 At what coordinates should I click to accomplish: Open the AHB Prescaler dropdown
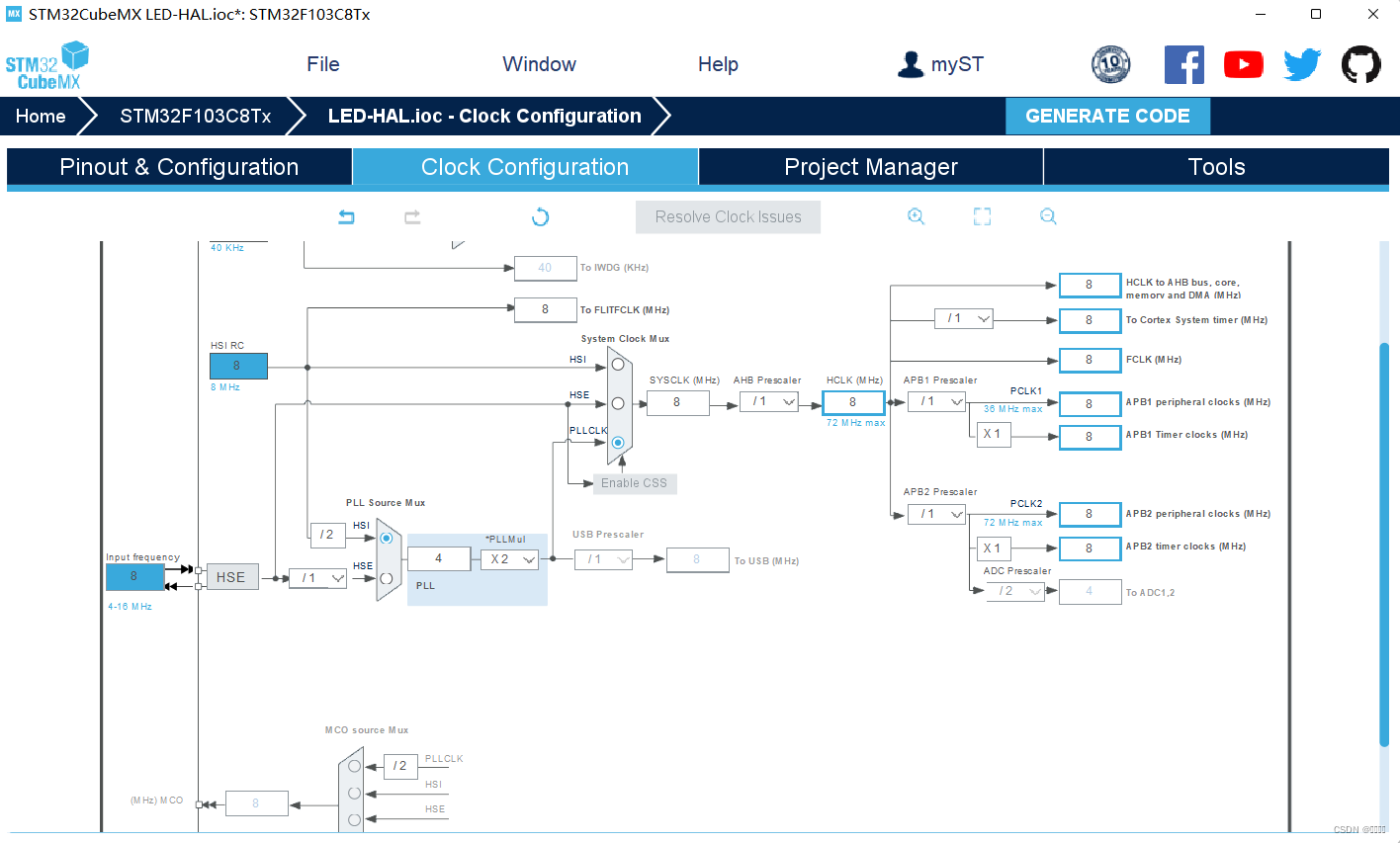coord(769,401)
